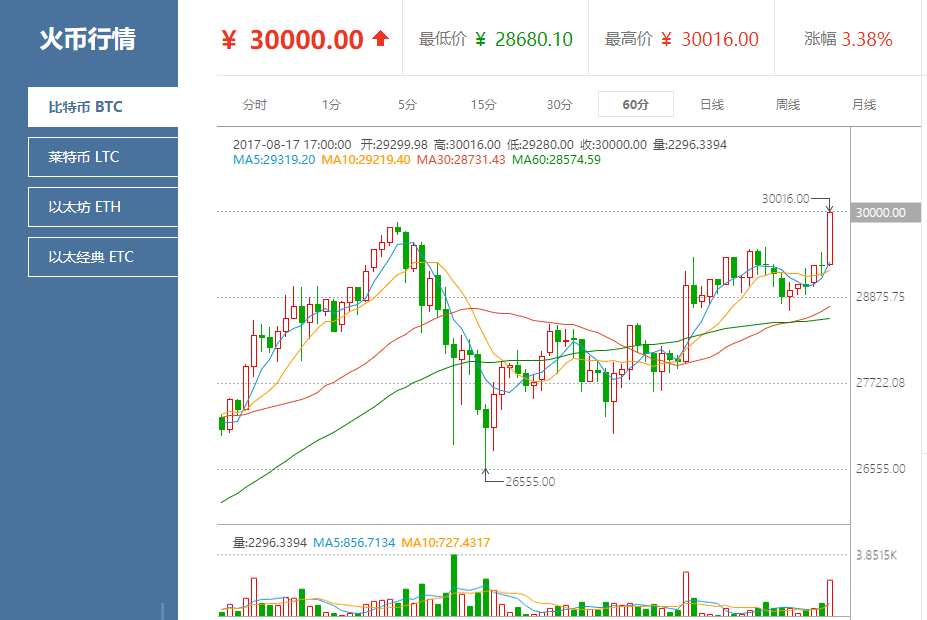This screenshot has width=927, height=620.
Task: Choose the 30分 timeframe tab
Action: 559,104
